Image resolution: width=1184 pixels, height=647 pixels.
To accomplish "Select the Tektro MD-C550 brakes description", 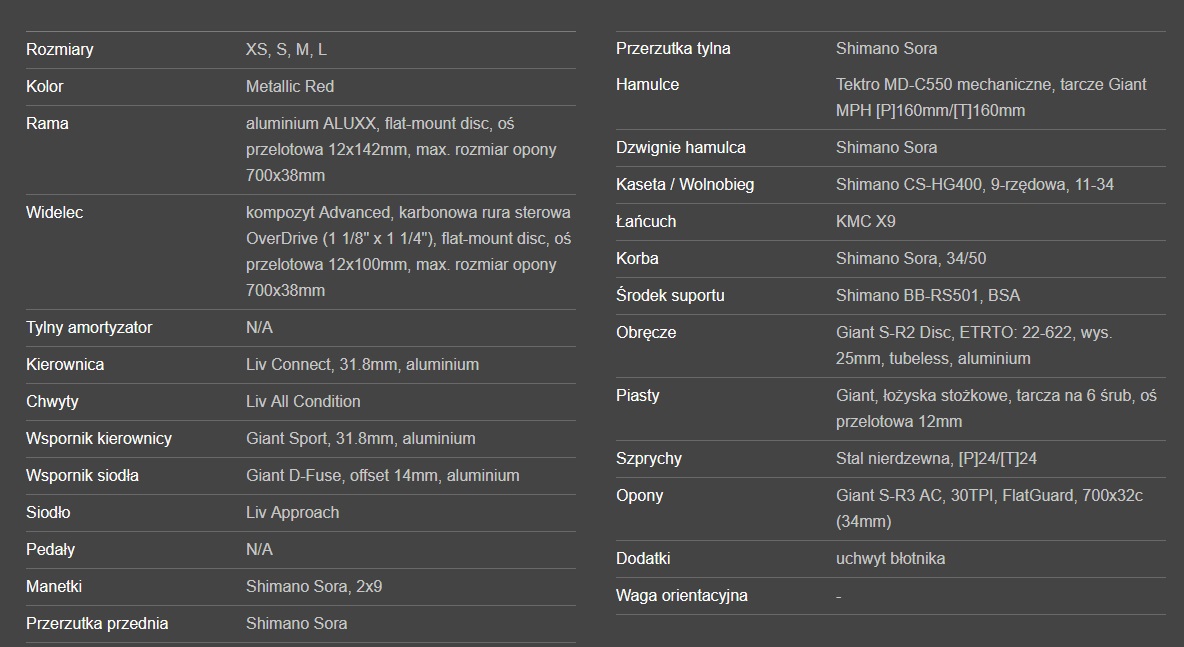I will [x=991, y=97].
